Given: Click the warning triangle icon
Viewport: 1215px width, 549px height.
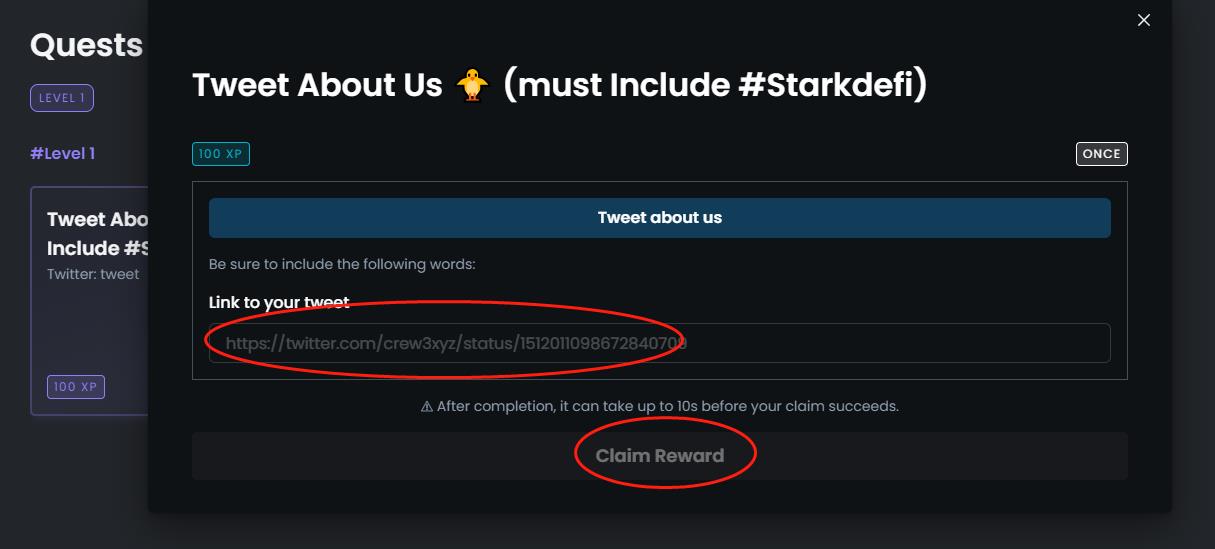Looking at the screenshot, I should point(427,406).
